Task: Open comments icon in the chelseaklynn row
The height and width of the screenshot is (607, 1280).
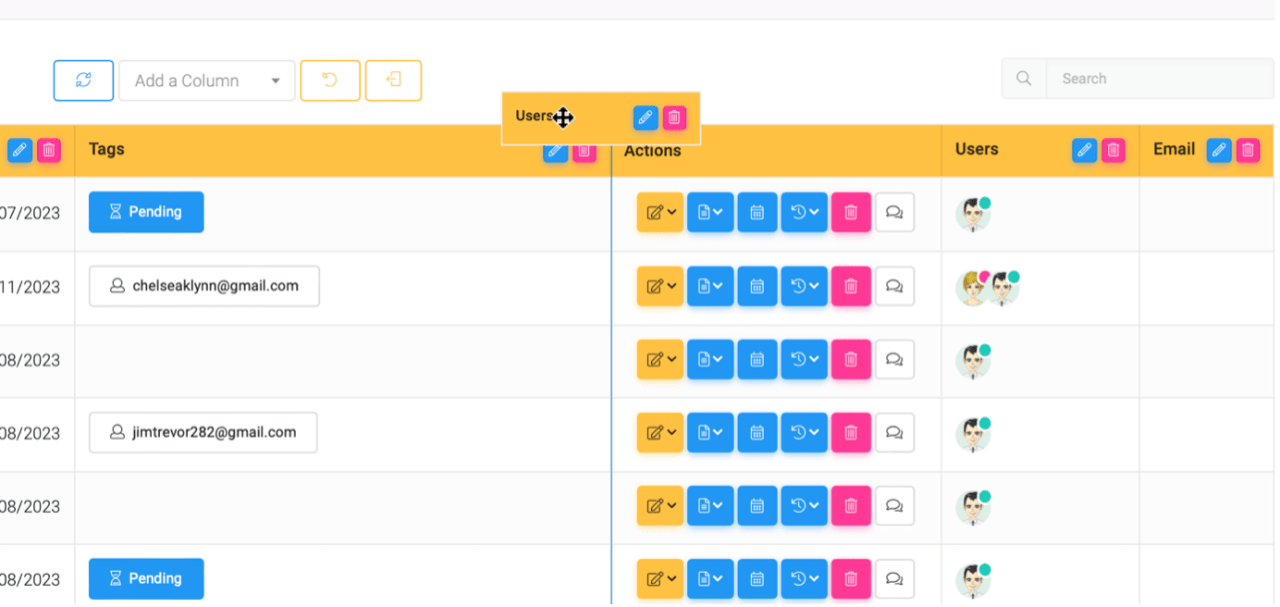Action: (x=895, y=286)
